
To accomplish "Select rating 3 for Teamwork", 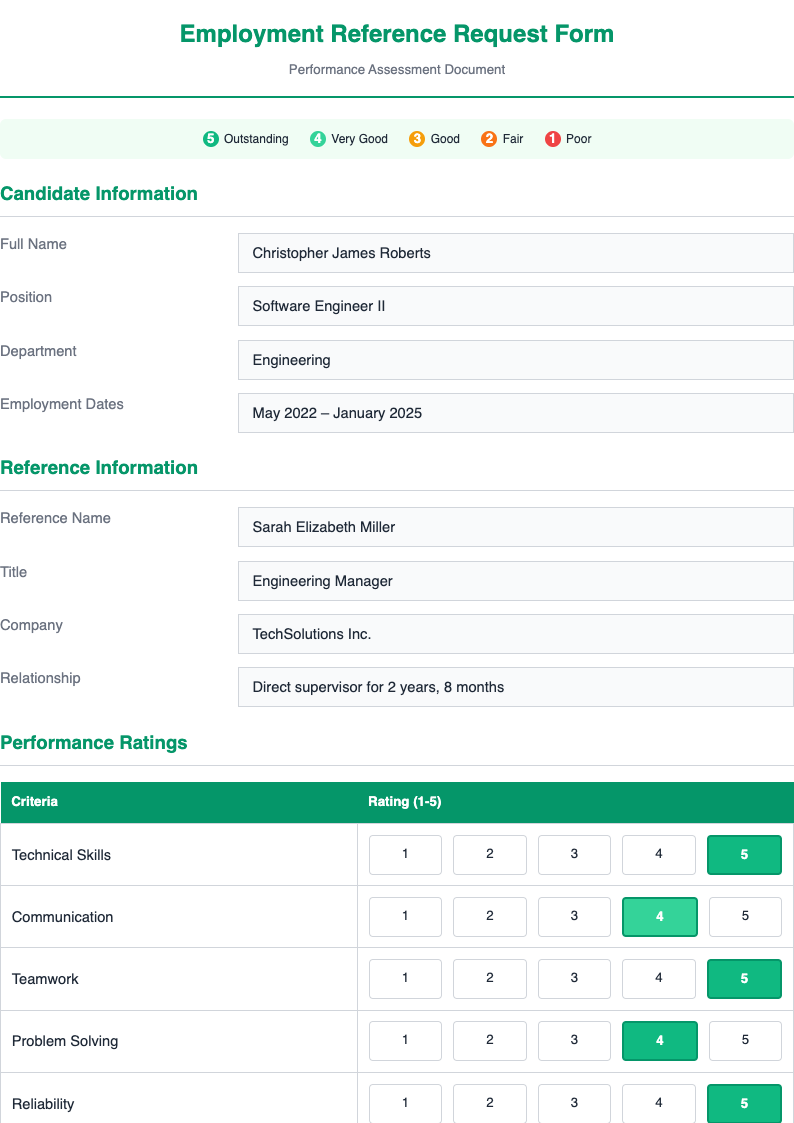I will coord(574,978).
